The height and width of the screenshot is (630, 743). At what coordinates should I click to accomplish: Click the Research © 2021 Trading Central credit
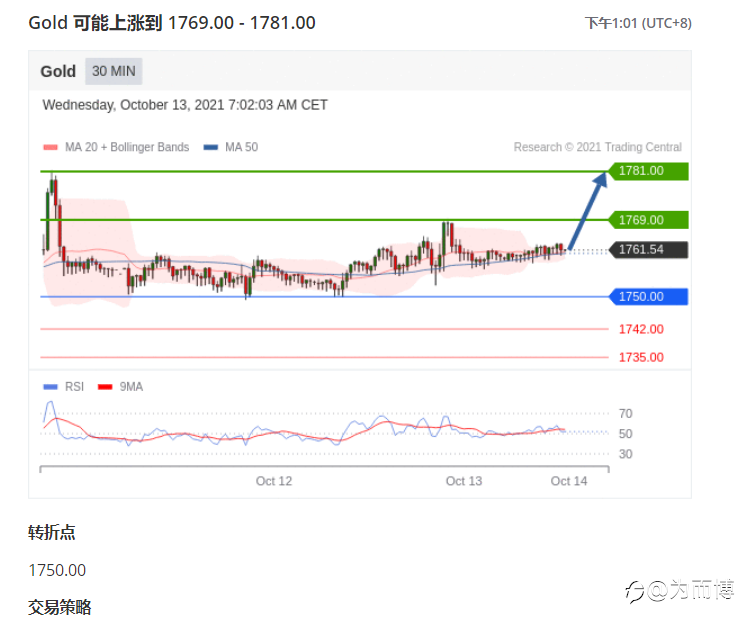point(598,147)
